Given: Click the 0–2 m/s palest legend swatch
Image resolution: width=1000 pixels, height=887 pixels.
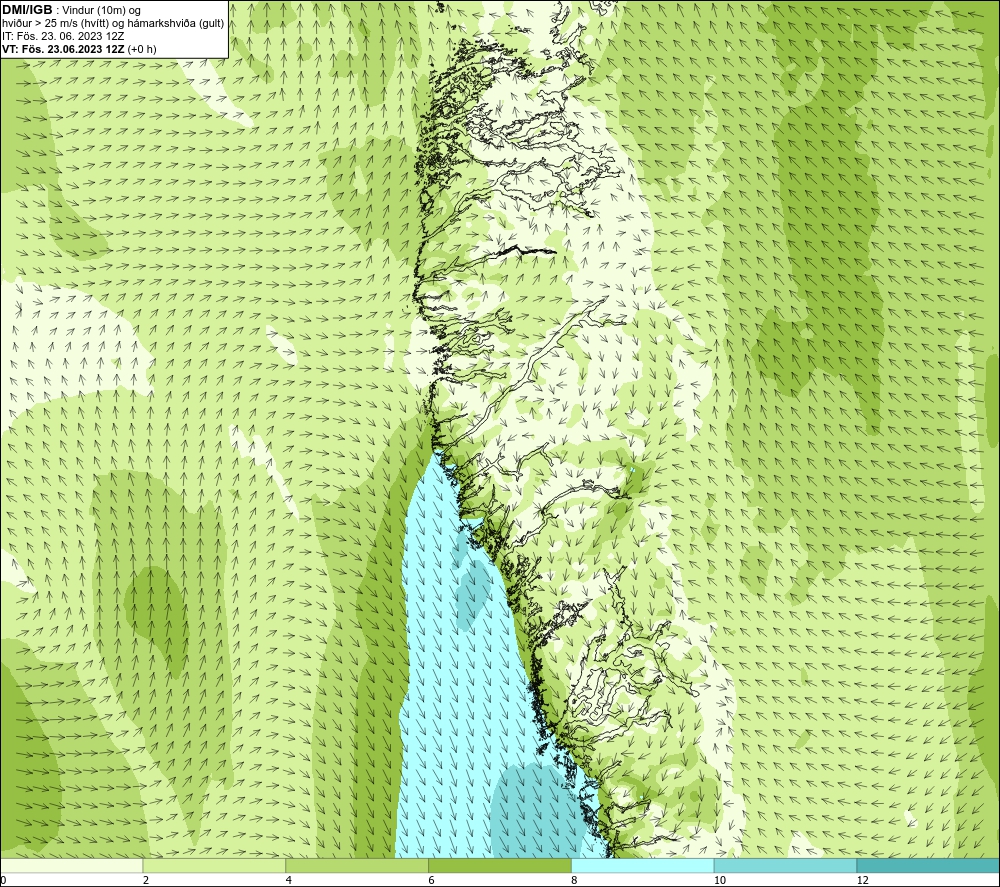Looking at the screenshot, I should [x=71, y=865].
